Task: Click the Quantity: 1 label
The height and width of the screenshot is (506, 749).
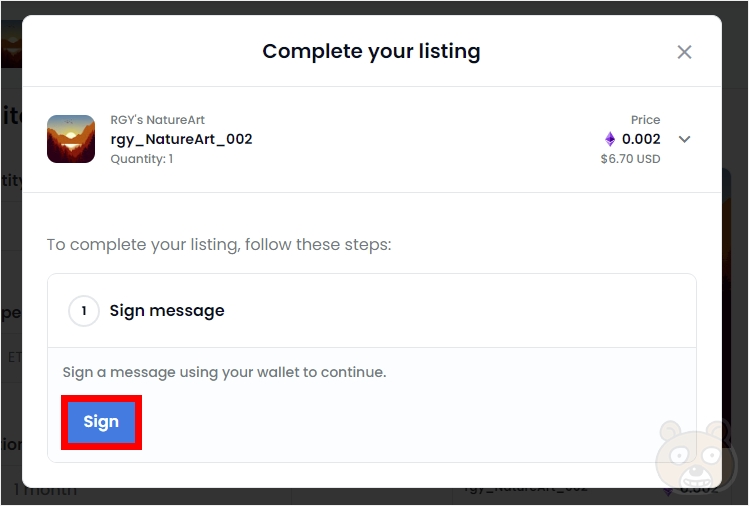Action: (x=141, y=159)
